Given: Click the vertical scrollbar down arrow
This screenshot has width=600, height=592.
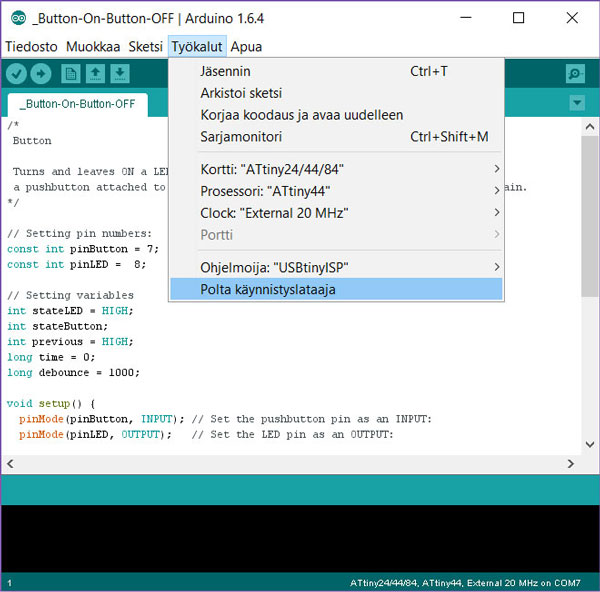Looking at the screenshot, I should [590, 444].
